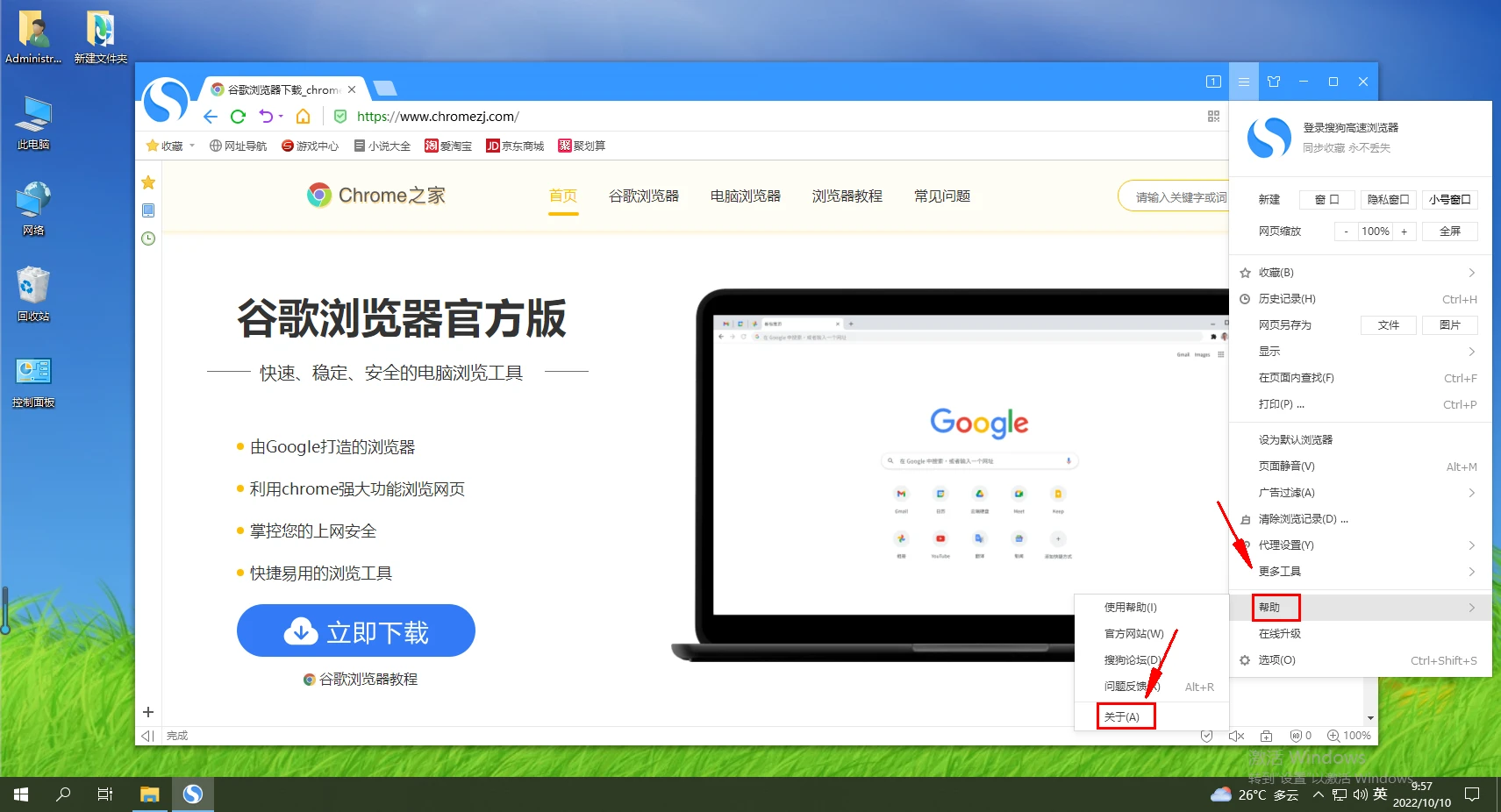Toggle page mute speaker icon in the status bar
Image resolution: width=1501 pixels, height=812 pixels.
1236,736
